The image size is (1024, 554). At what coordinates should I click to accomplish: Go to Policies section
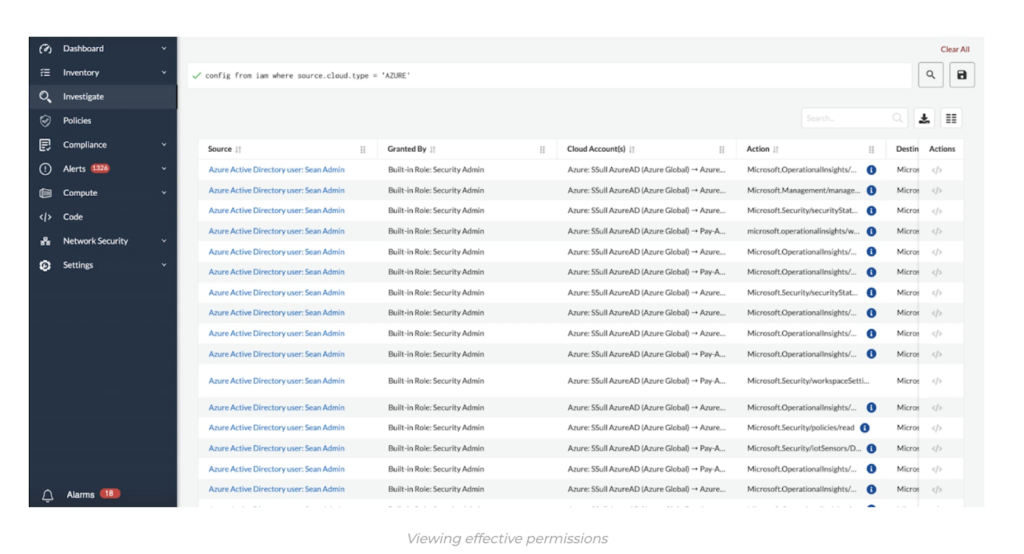point(77,121)
